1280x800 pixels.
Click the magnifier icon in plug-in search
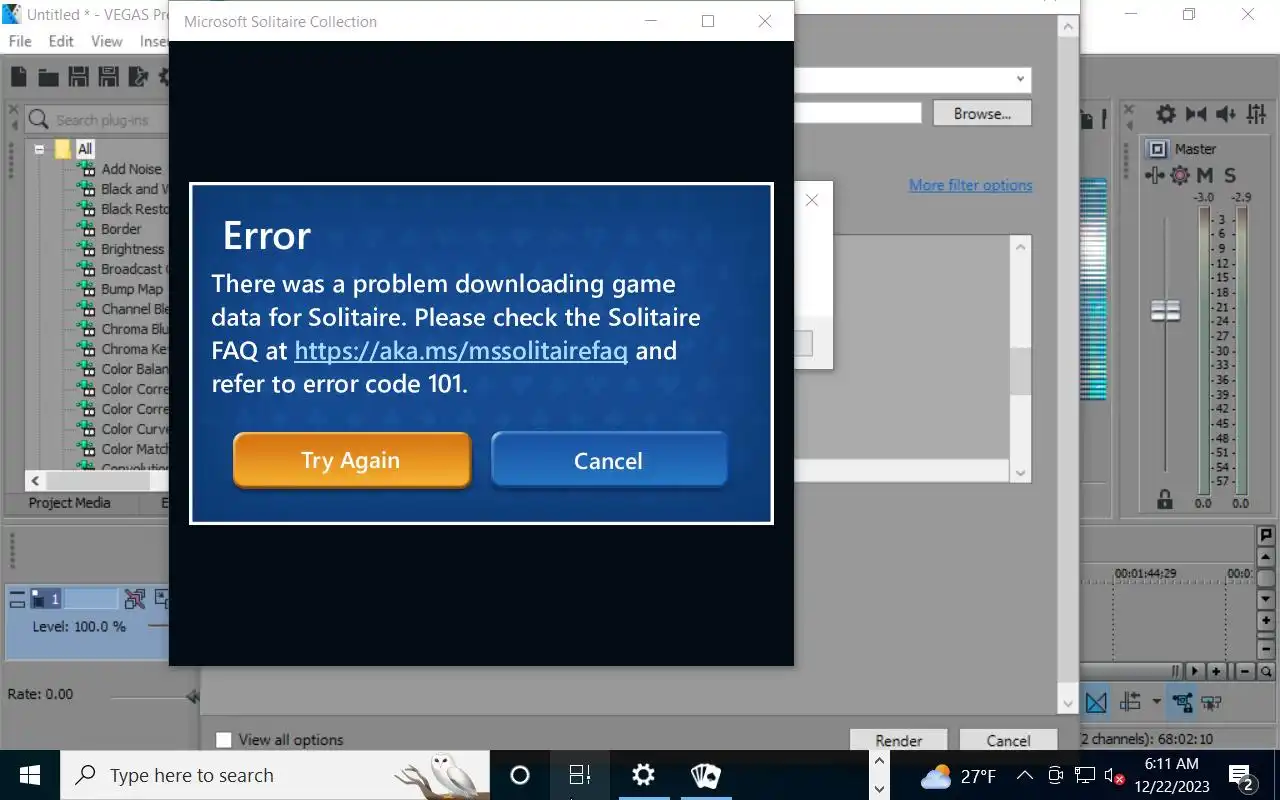(39, 120)
